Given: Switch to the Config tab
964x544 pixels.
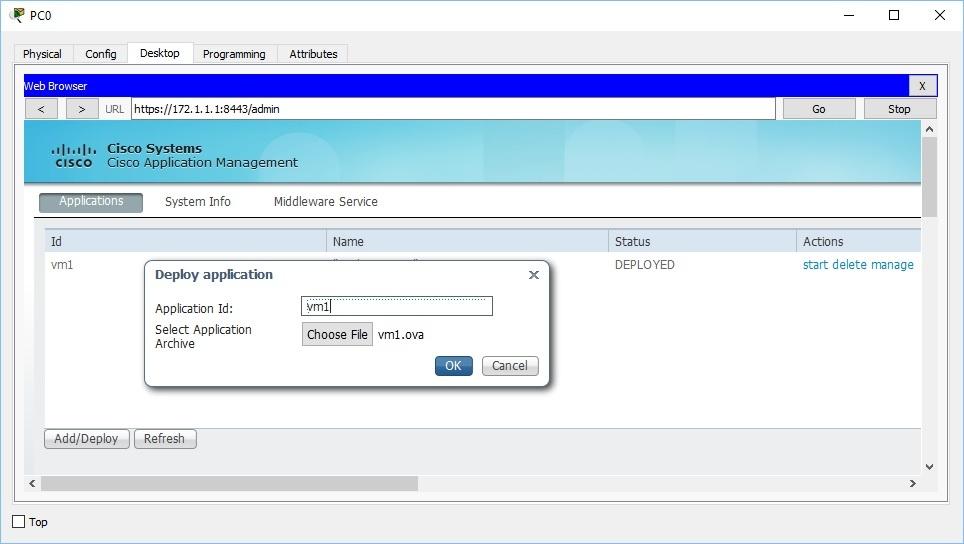Looking at the screenshot, I should click(x=101, y=54).
